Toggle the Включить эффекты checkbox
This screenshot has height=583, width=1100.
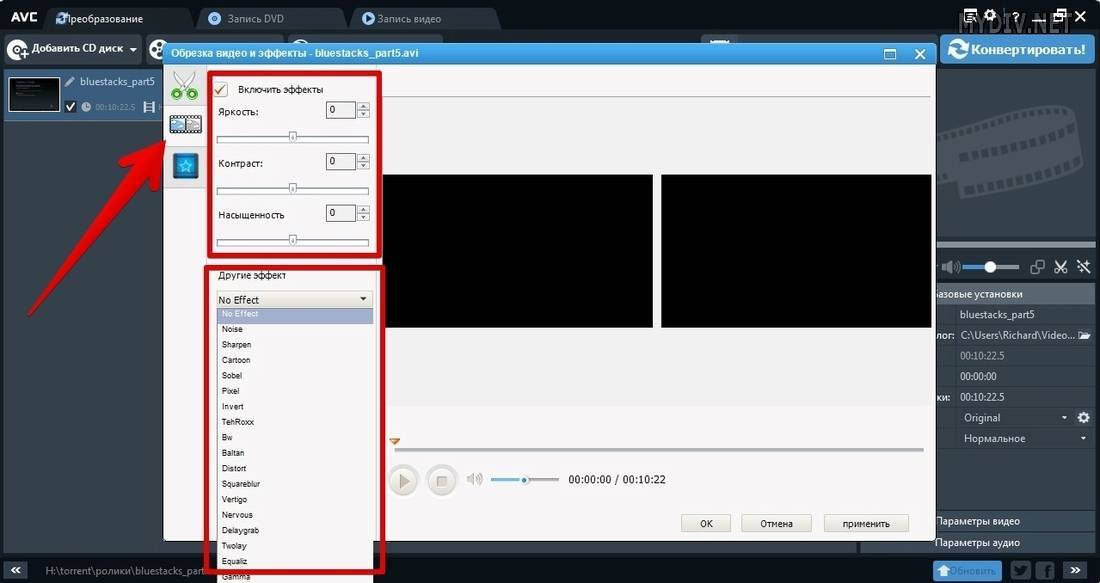[221, 89]
